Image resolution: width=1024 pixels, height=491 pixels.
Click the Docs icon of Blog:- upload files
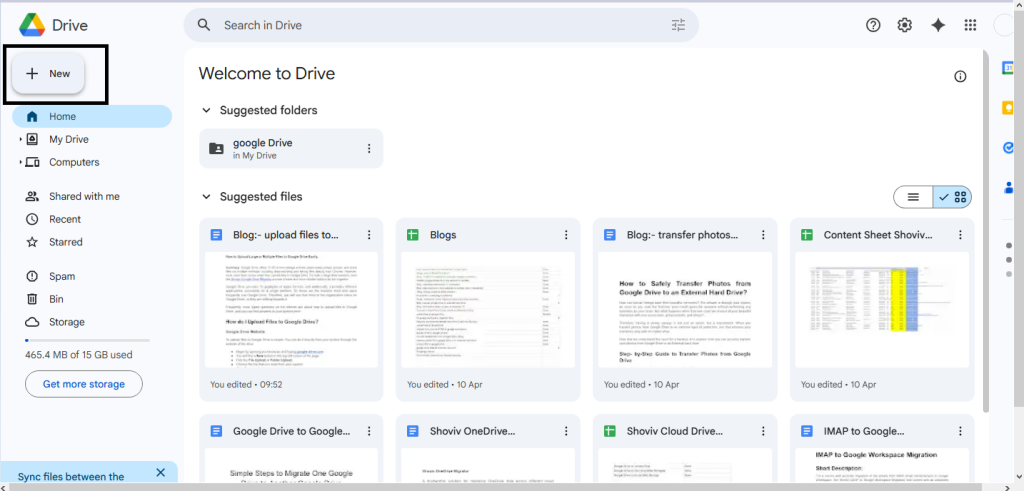pyautogui.click(x=216, y=235)
